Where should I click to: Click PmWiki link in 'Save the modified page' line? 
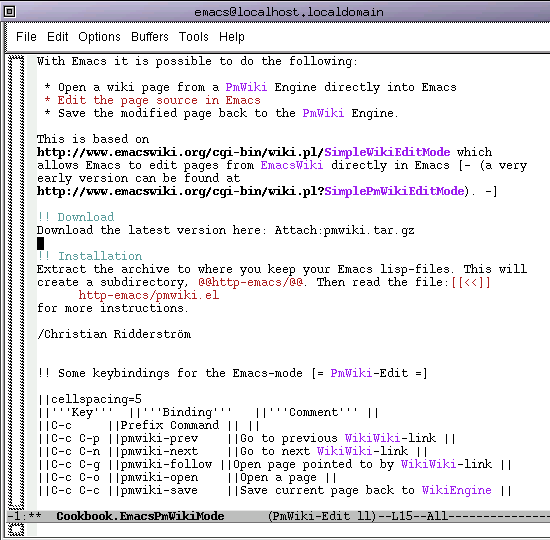(x=323, y=113)
